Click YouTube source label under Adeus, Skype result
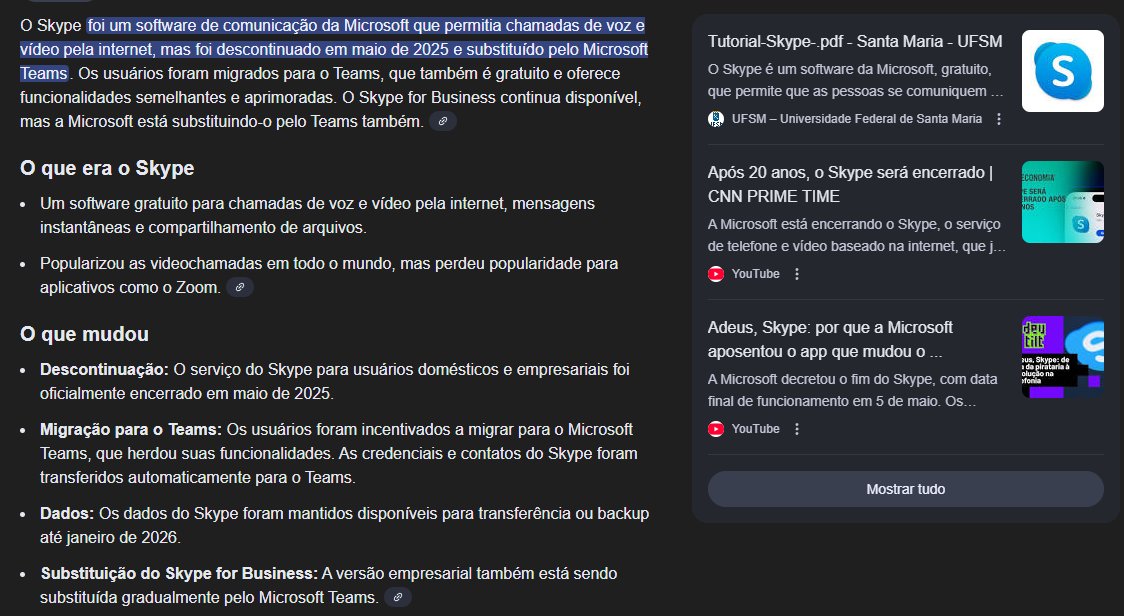This screenshot has height=616, width=1124. coord(756,429)
